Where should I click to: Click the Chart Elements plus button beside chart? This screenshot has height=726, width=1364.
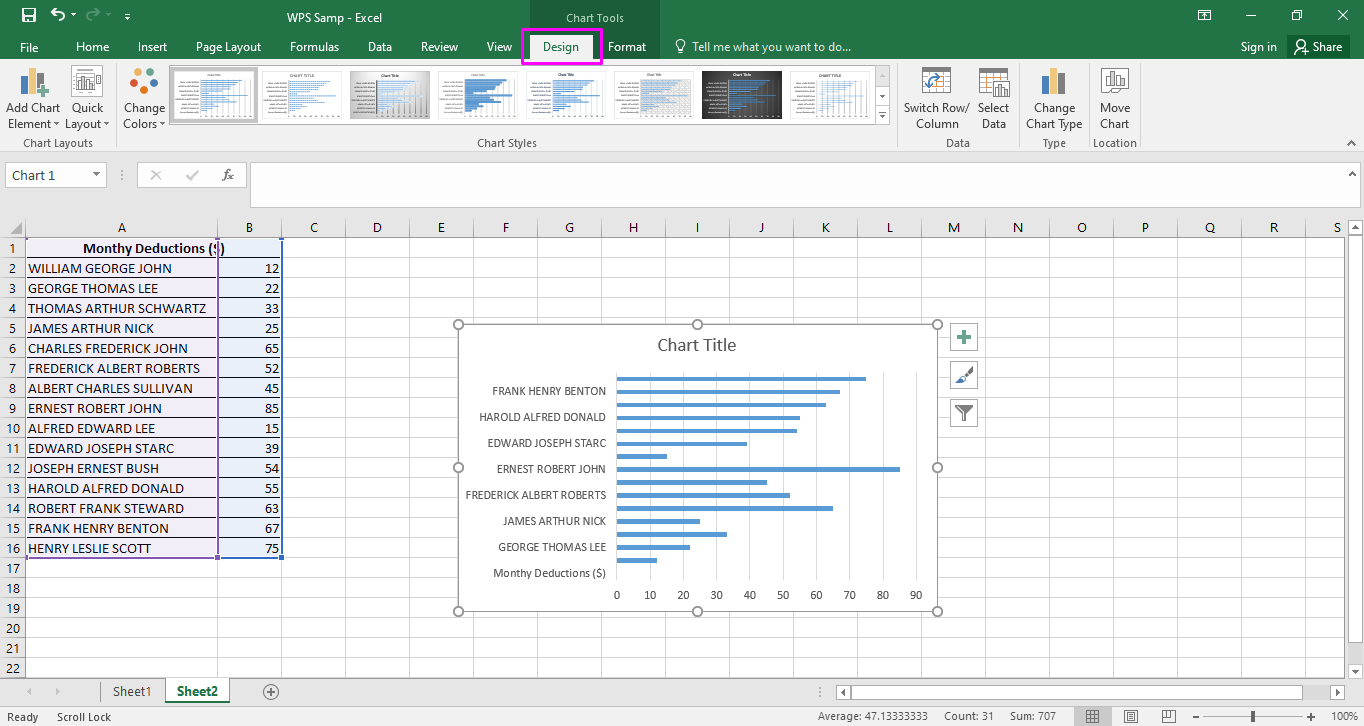tap(963, 337)
